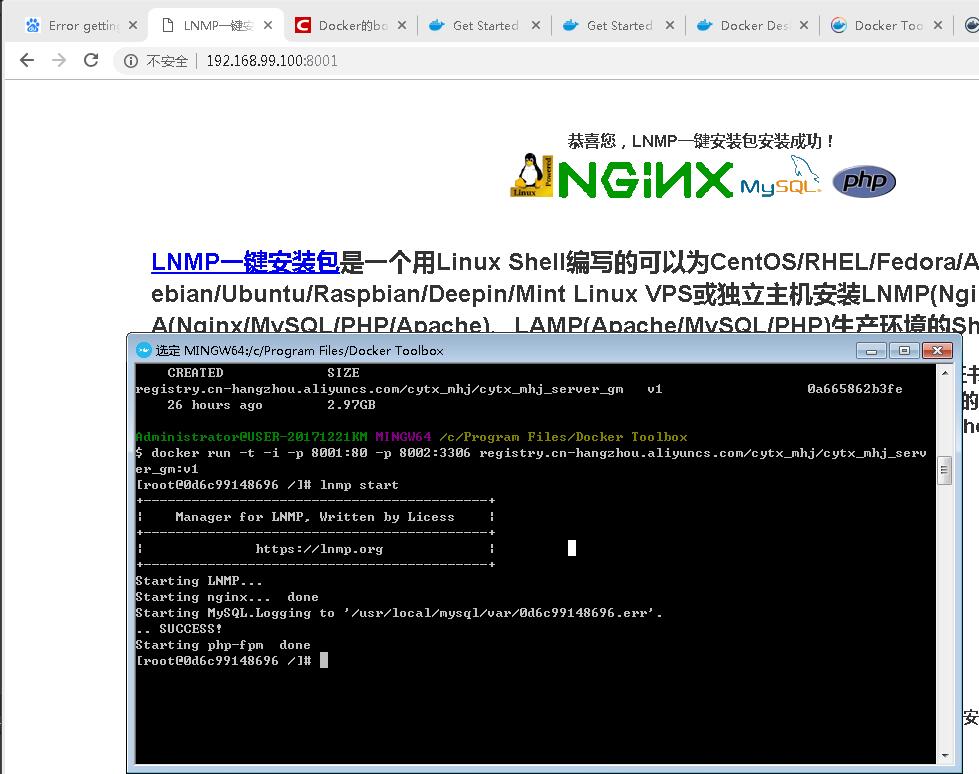This screenshot has width=979, height=774.
Task: Open the Docker Des tab
Action: [754, 26]
